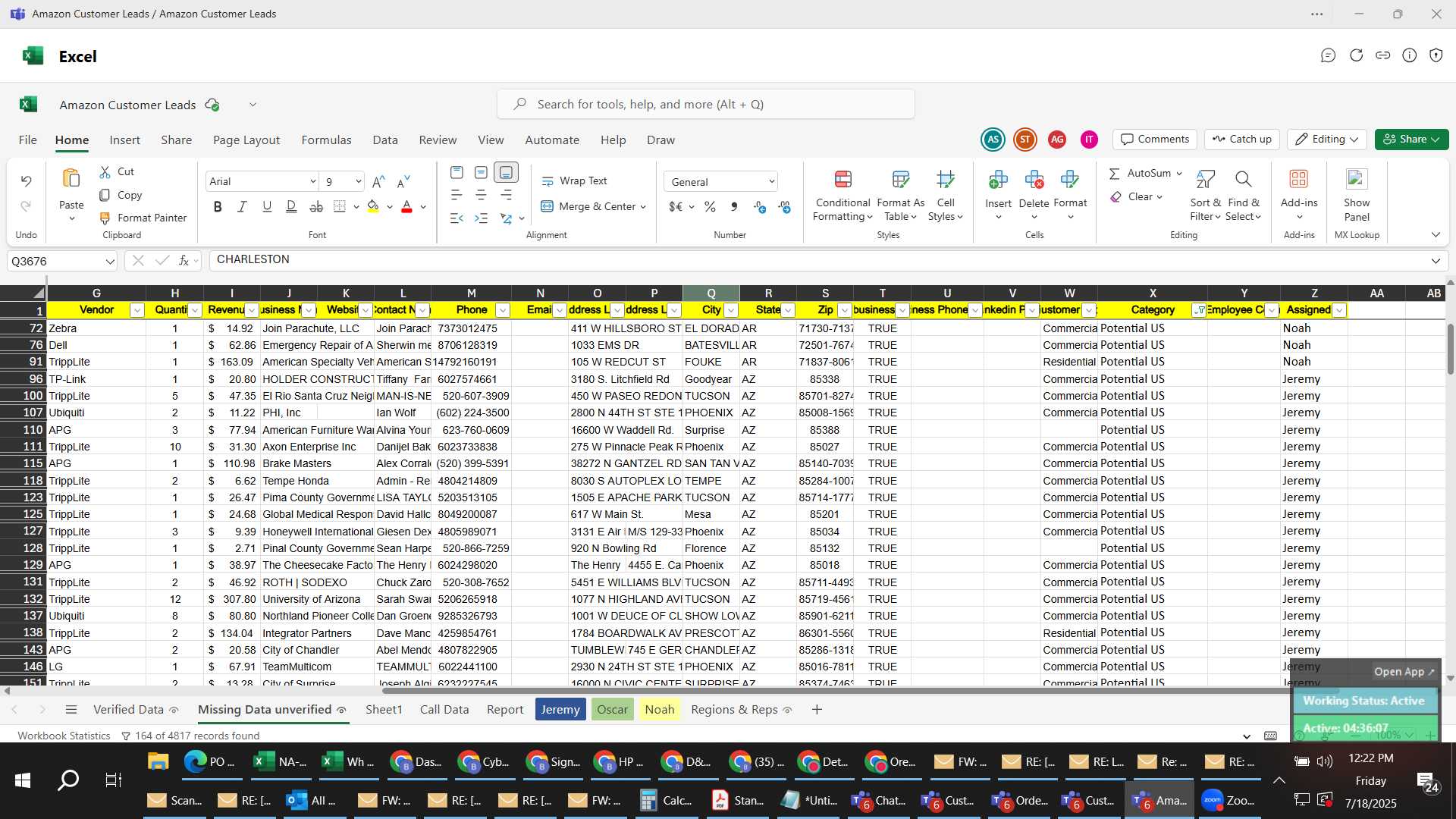
Task: Show the MX Lookup panel
Action: pos(1357,196)
